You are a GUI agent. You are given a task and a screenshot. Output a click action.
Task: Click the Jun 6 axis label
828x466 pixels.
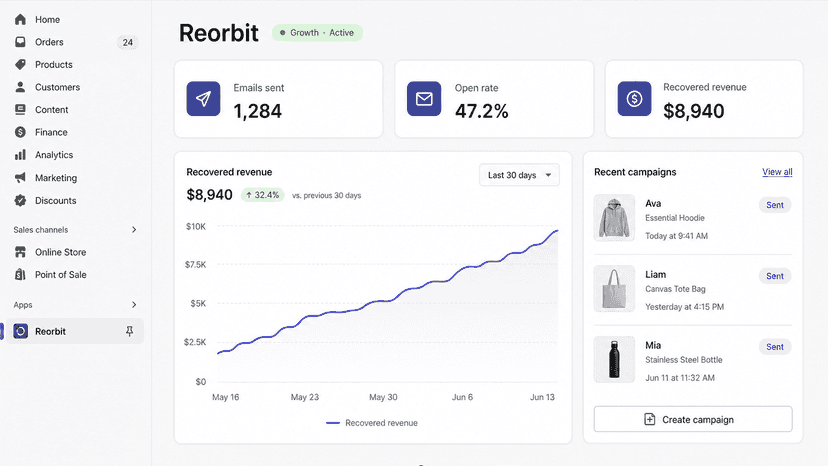pos(462,397)
